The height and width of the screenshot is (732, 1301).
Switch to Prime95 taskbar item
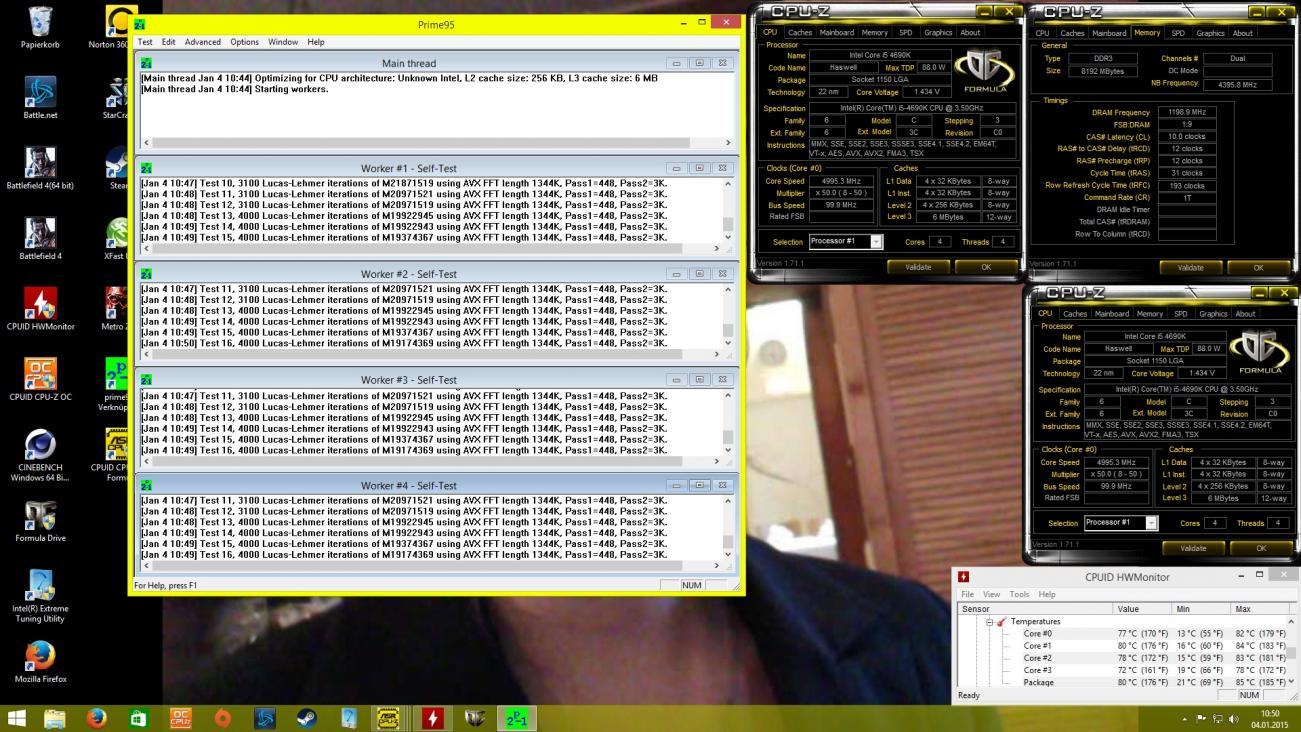(517, 718)
